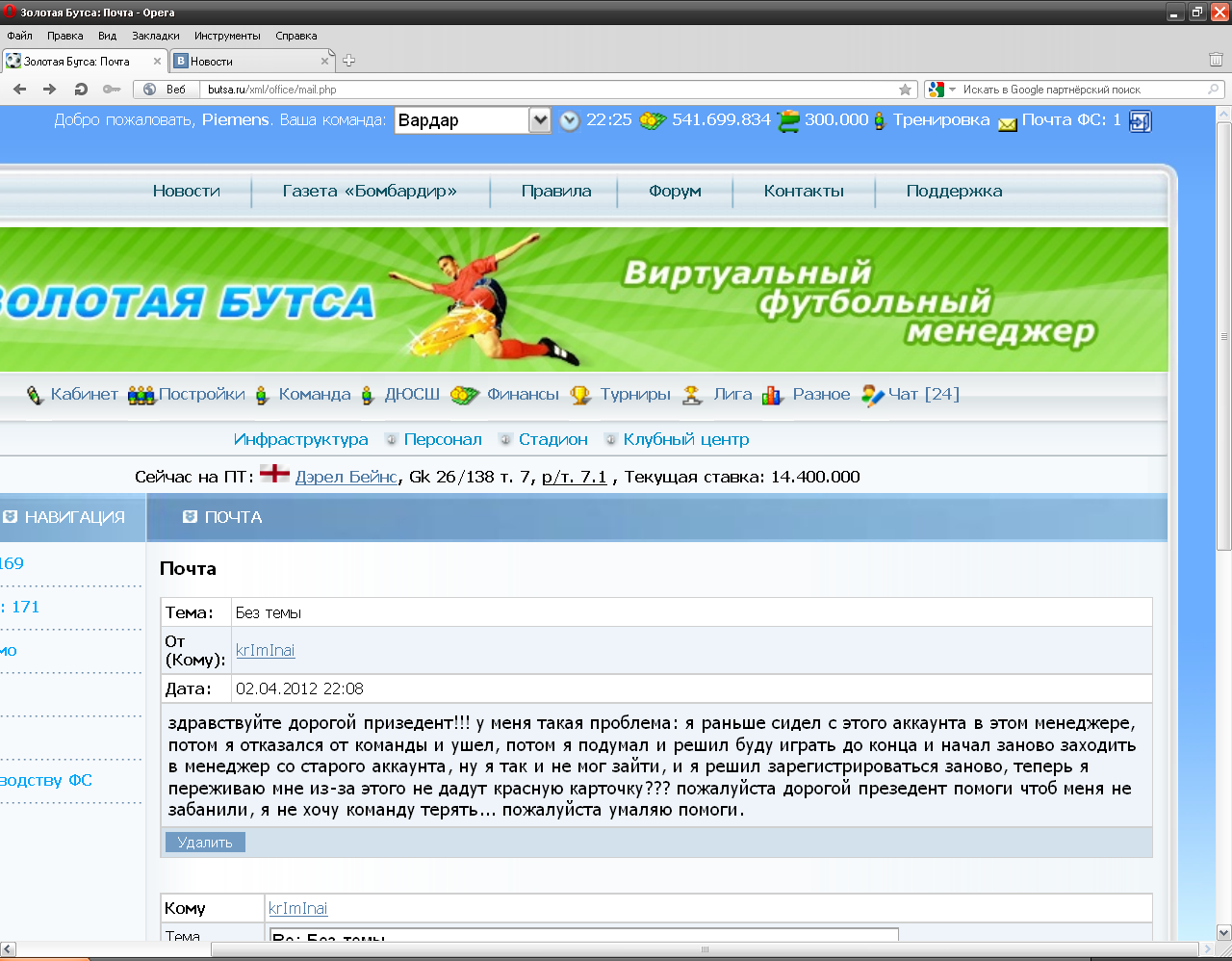
Task: Open the Инструменты menu
Action: click(x=227, y=36)
